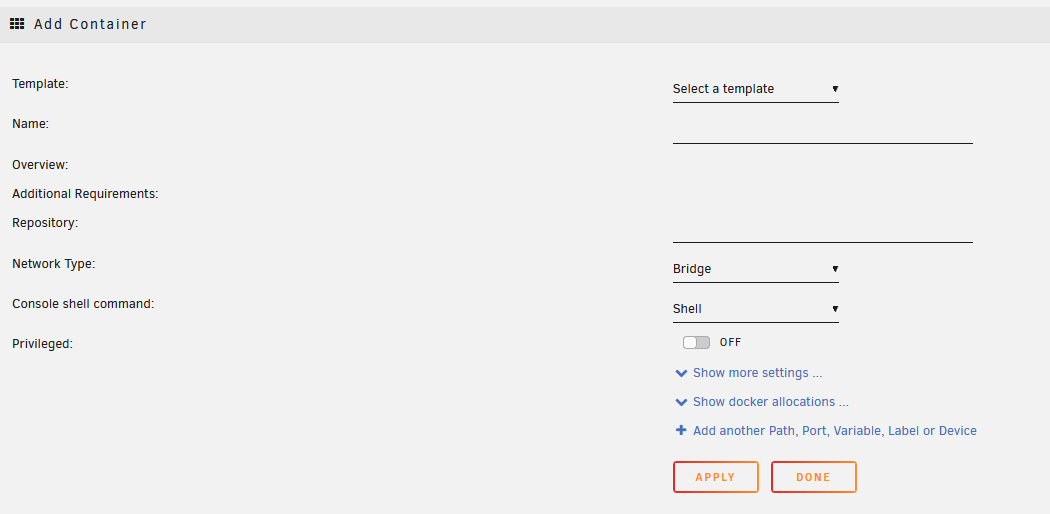
Task: Click the Add Container header title
Action: coord(90,24)
